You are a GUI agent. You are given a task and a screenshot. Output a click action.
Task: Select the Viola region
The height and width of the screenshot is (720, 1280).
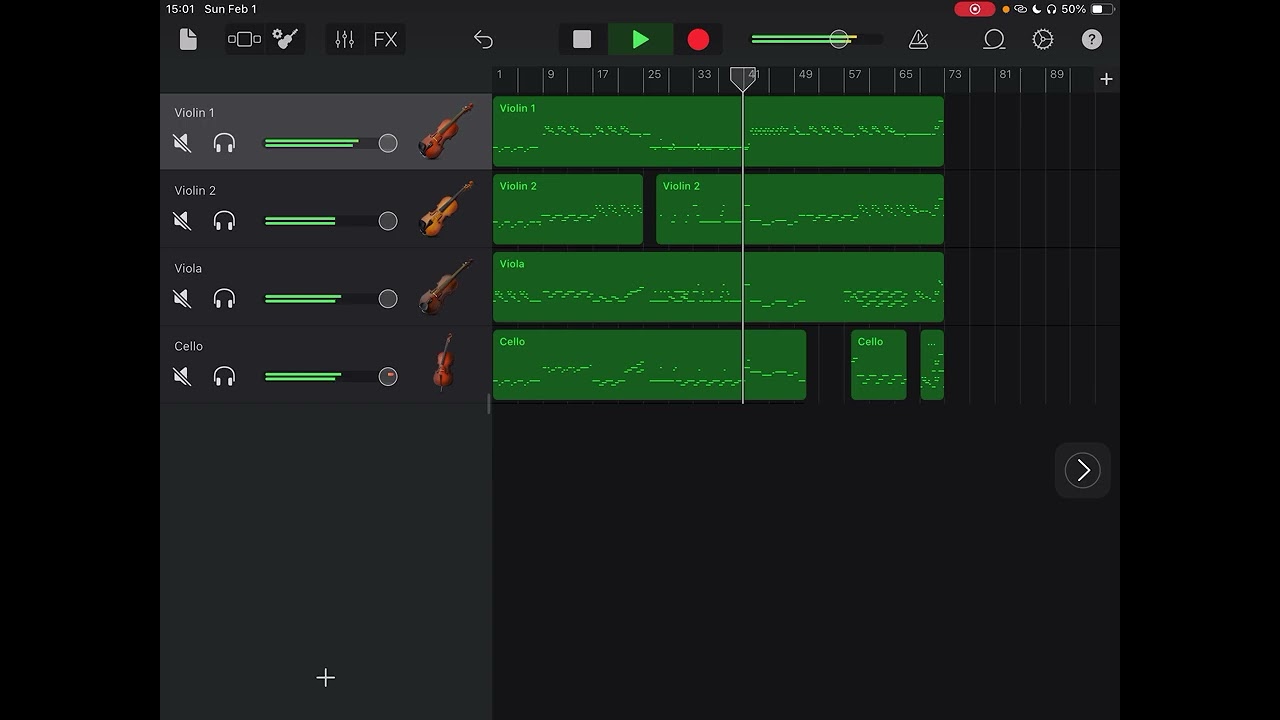(x=718, y=287)
